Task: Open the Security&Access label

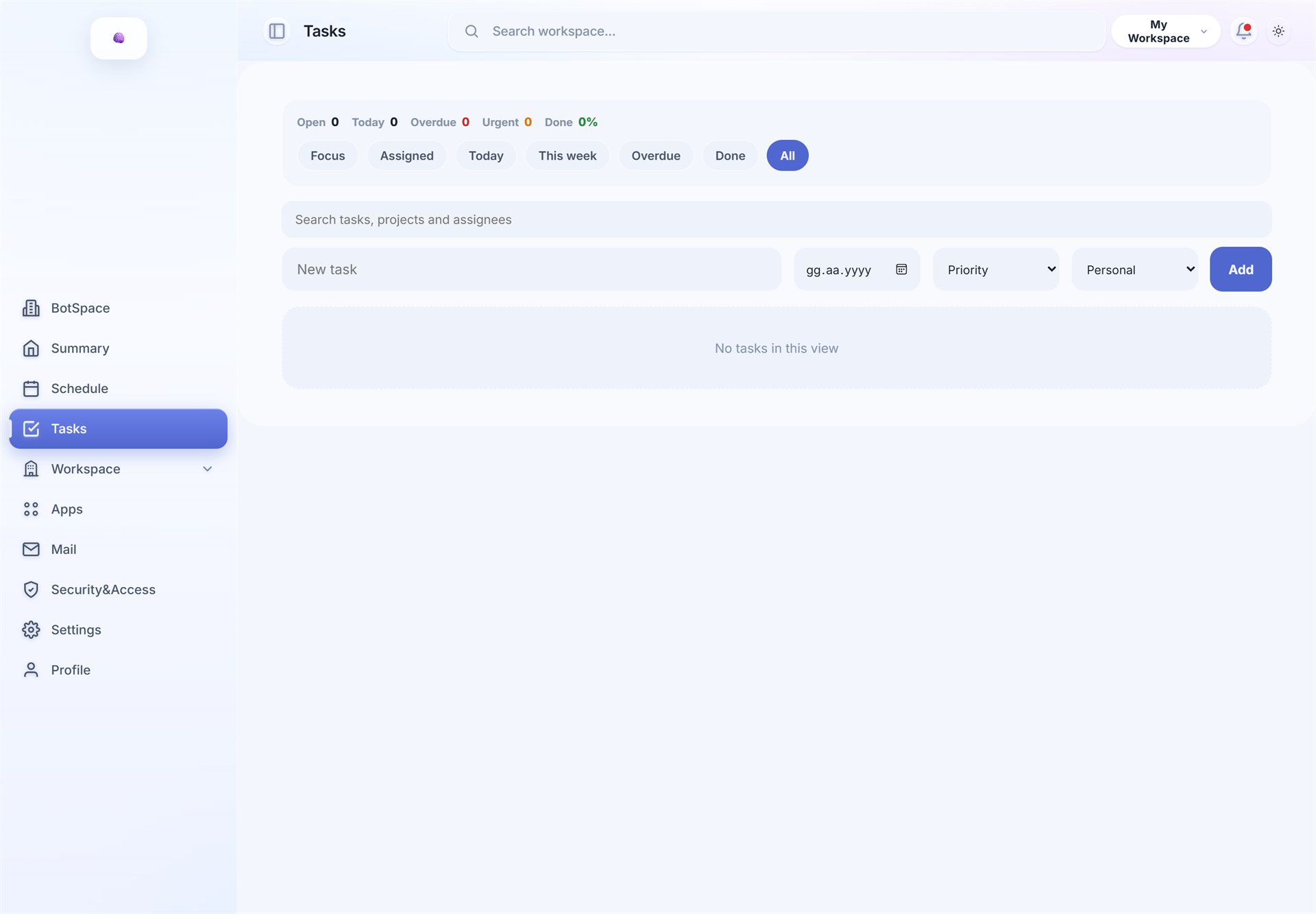Action: click(103, 590)
